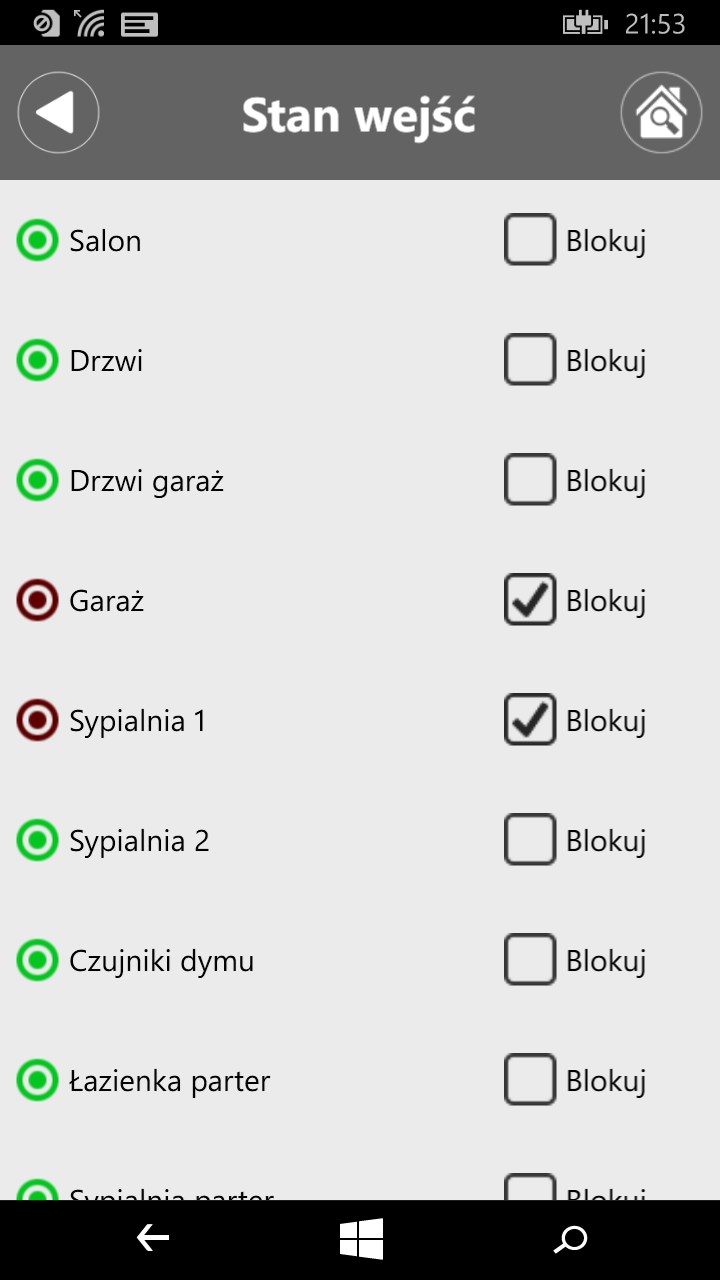The height and width of the screenshot is (1280, 720).
Task: Tap the back arrow icon in header
Action: pyautogui.click(x=58, y=113)
